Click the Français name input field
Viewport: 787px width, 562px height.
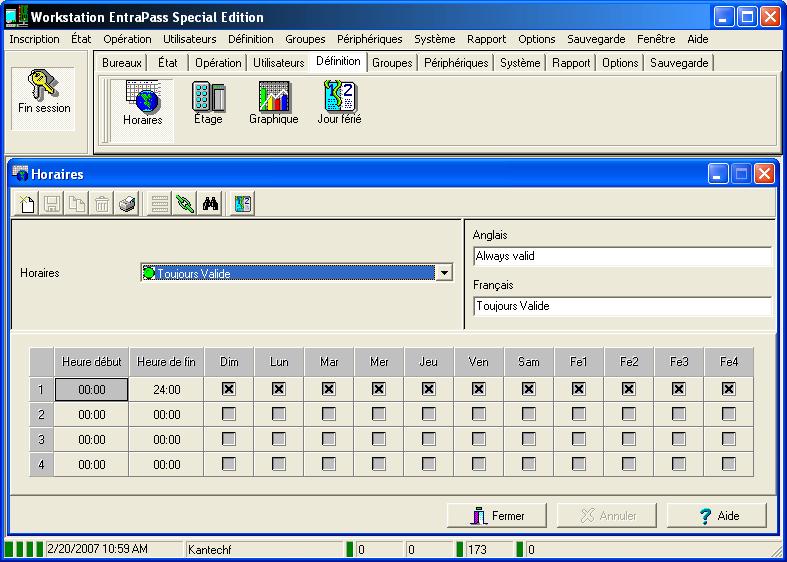tap(622, 306)
